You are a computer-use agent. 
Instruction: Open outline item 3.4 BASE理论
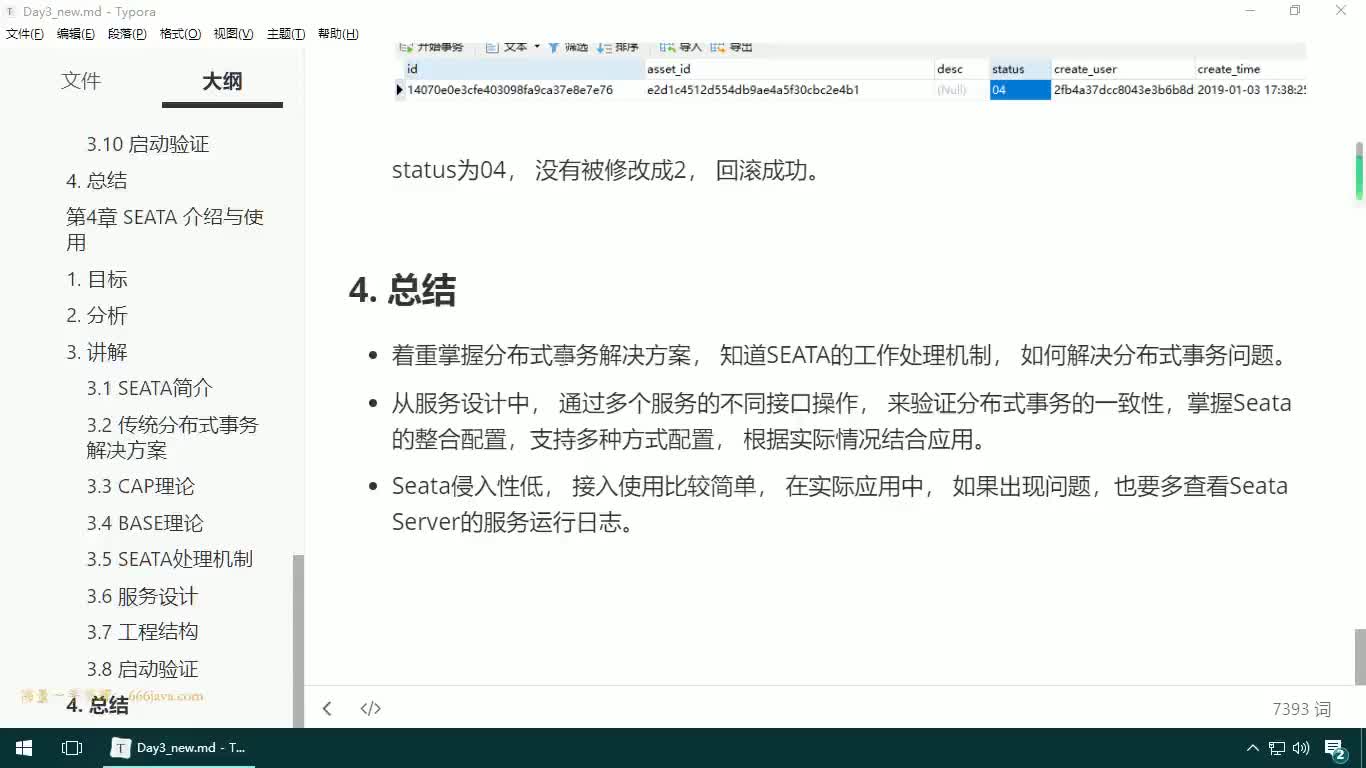pyautogui.click(x=145, y=523)
